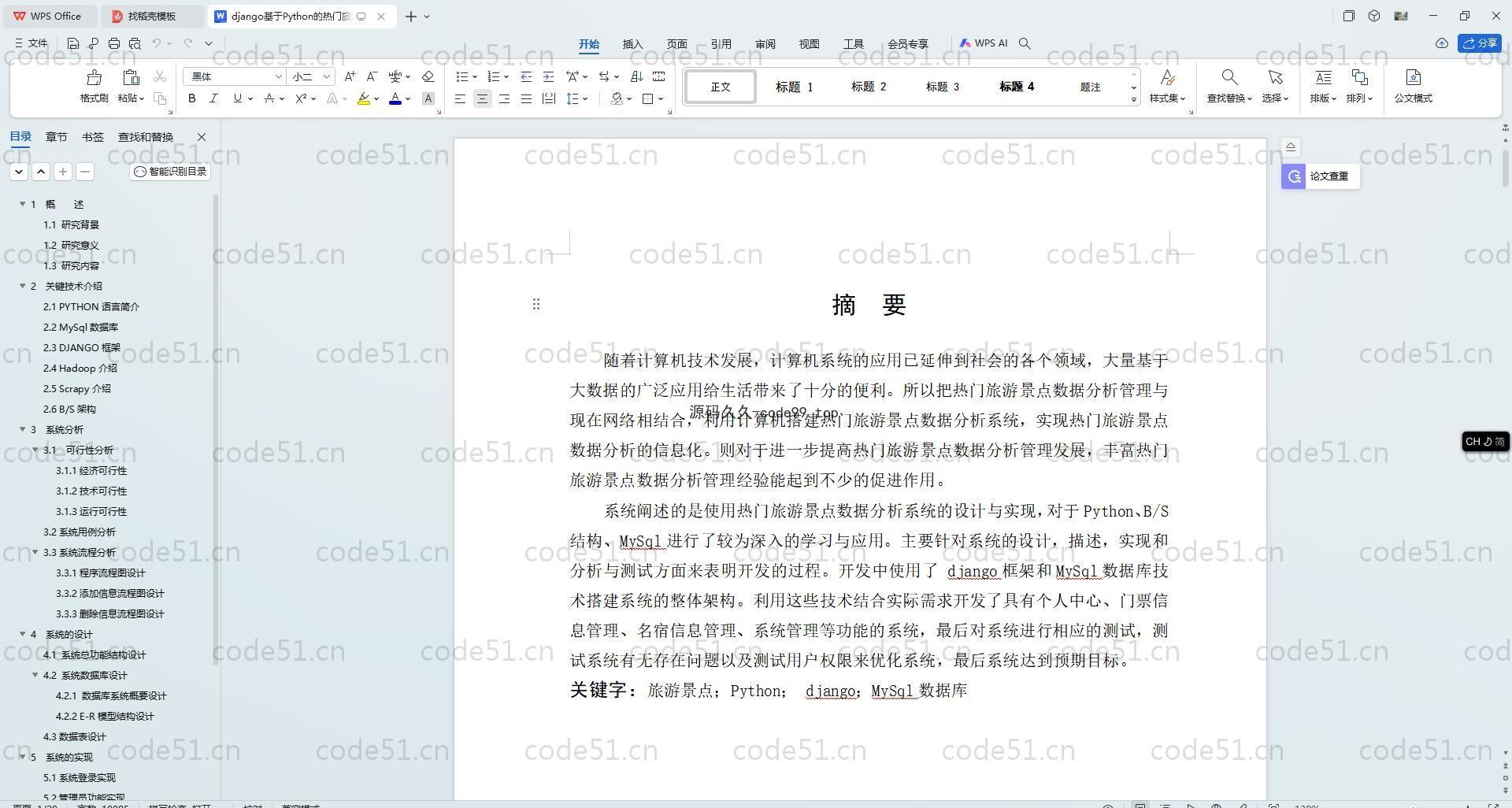Collapse the '4.2 系统数据库设计' node
The image size is (1512, 808).
pos(35,675)
